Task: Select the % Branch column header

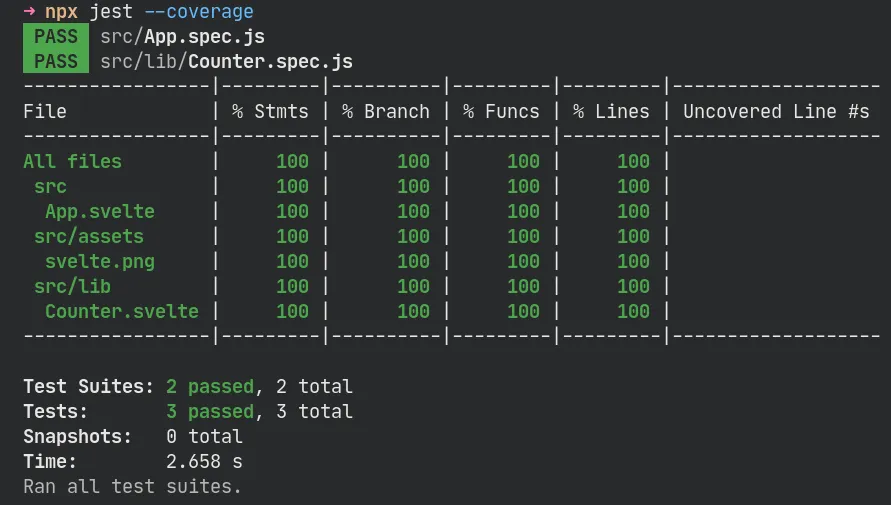Action: [x=385, y=112]
